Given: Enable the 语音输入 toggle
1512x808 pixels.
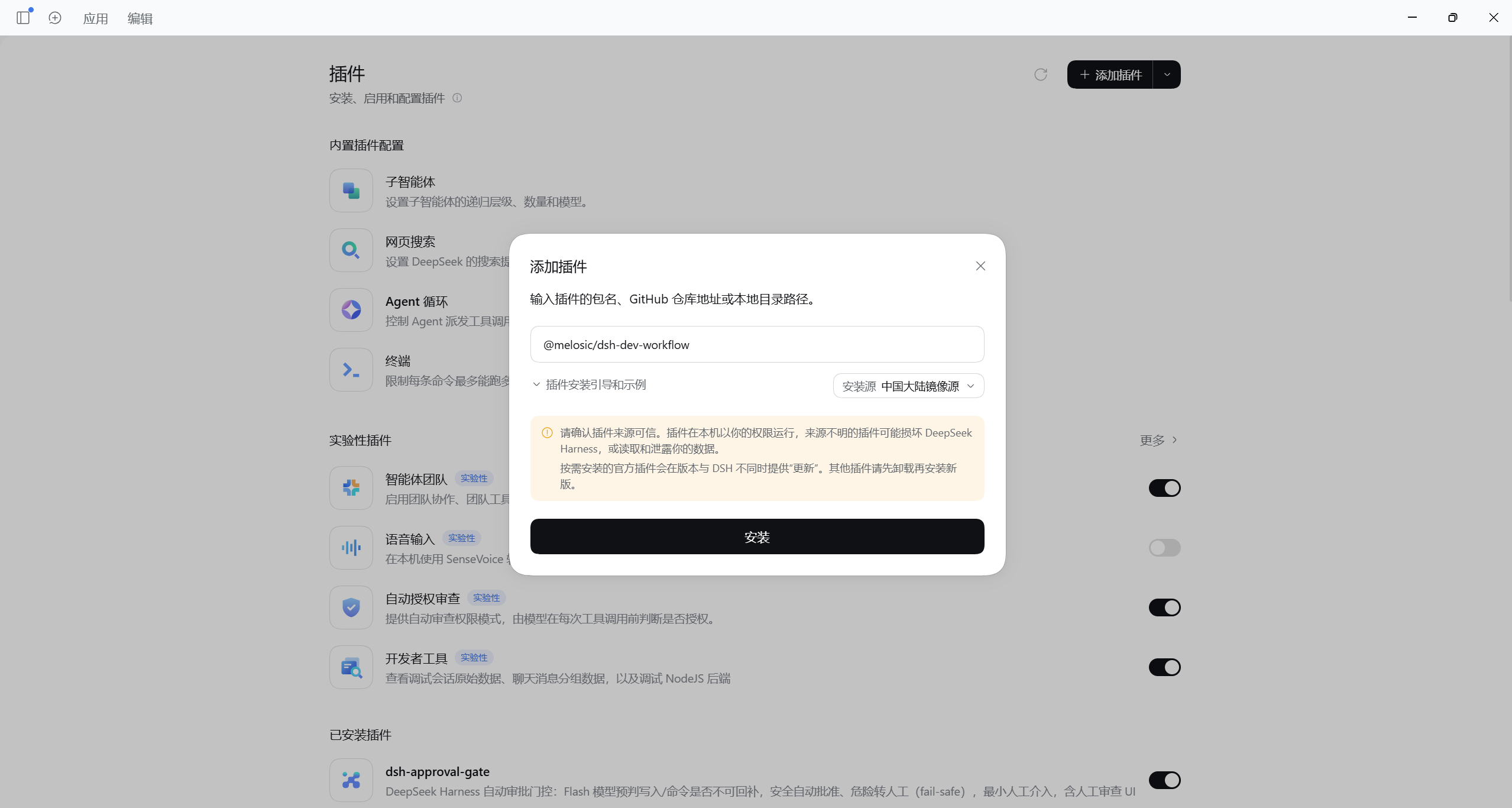Looking at the screenshot, I should pos(1164,548).
